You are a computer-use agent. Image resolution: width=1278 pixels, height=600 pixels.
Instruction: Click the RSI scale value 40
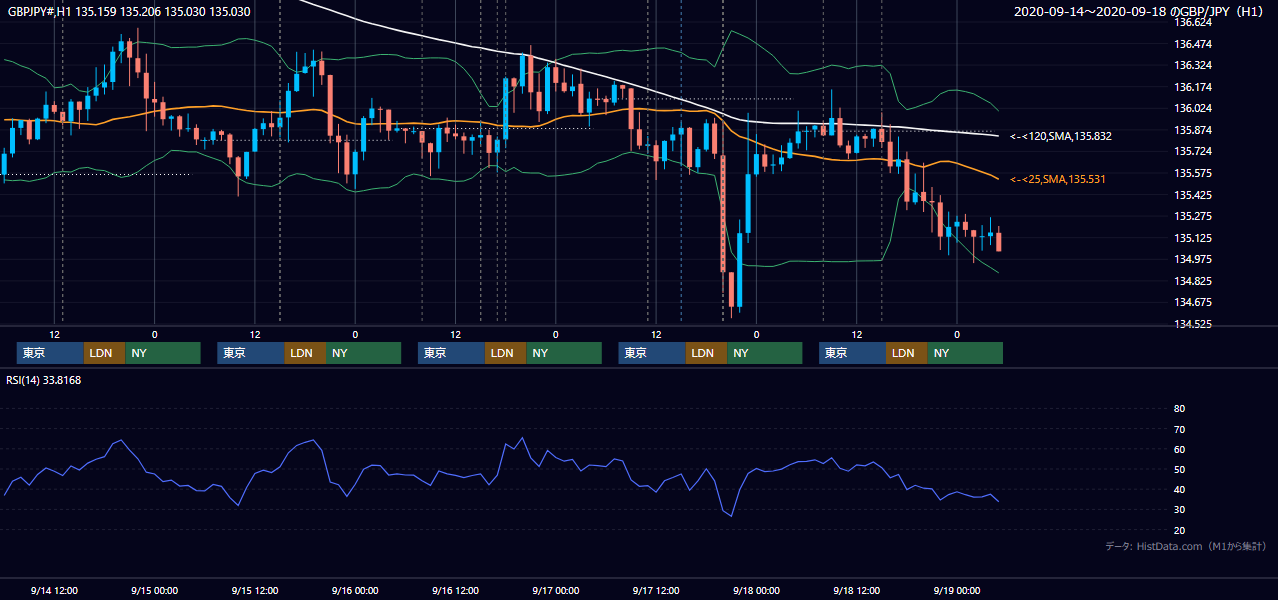(1179, 490)
